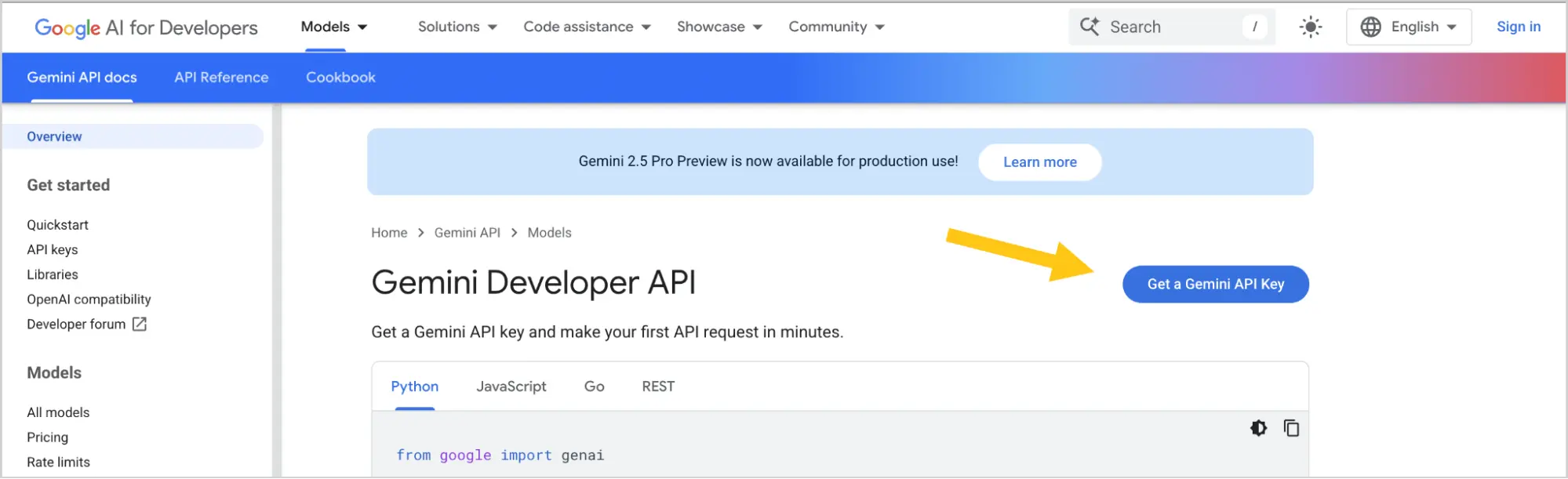Viewport: 1568px width, 479px height.
Task: Click the slash shortcut key in search
Action: [1254, 27]
